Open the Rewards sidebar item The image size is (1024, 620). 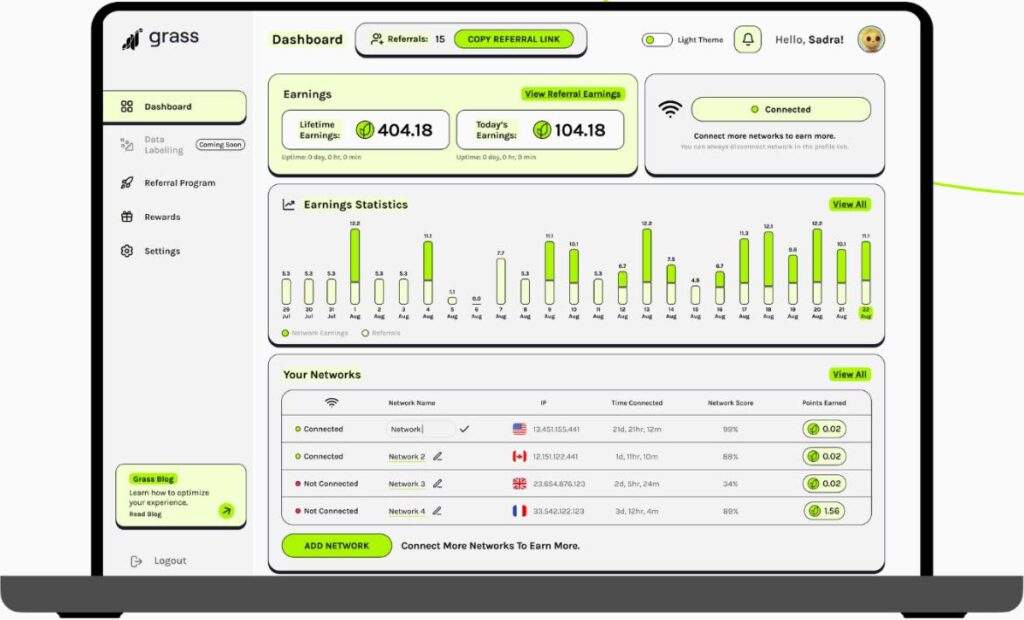[151, 217]
